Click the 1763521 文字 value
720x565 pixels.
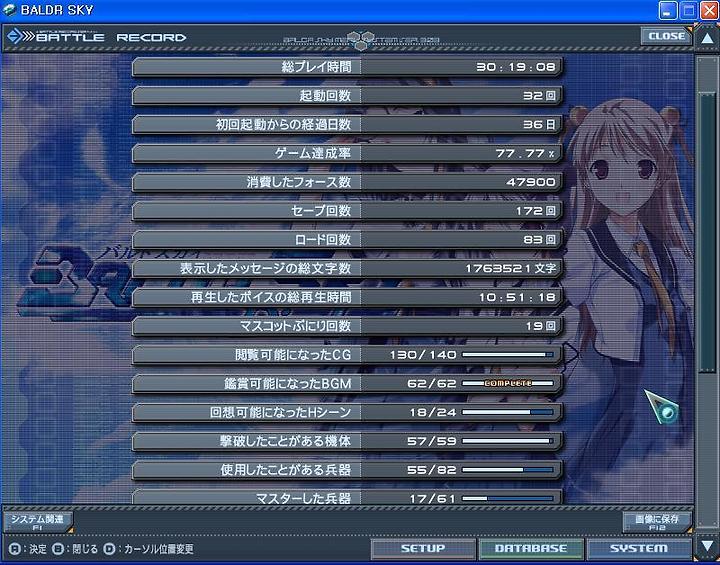pos(511,268)
